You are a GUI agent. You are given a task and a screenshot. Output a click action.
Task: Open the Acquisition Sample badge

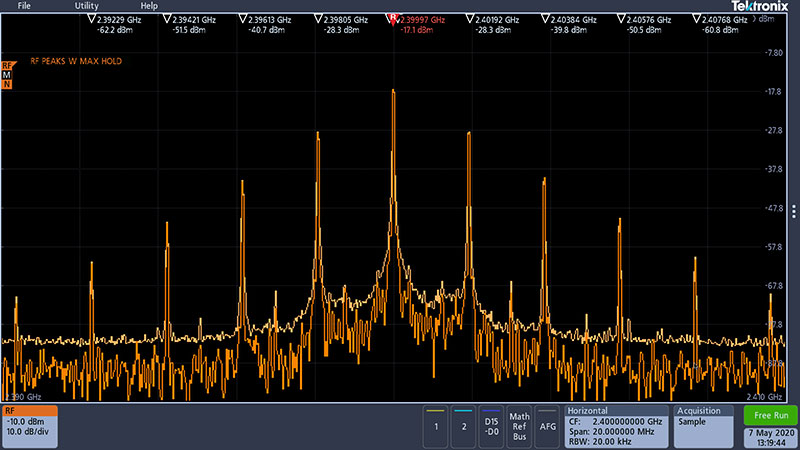[x=705, y=426]
